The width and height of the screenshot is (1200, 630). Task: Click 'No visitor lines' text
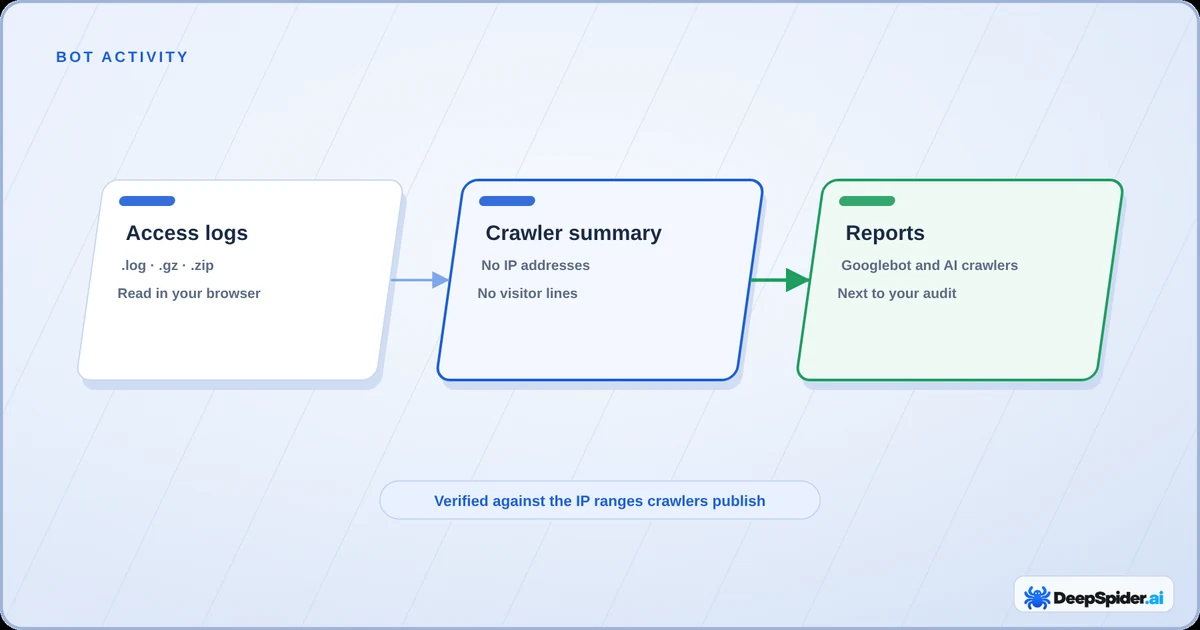click(x=527, y=293)
